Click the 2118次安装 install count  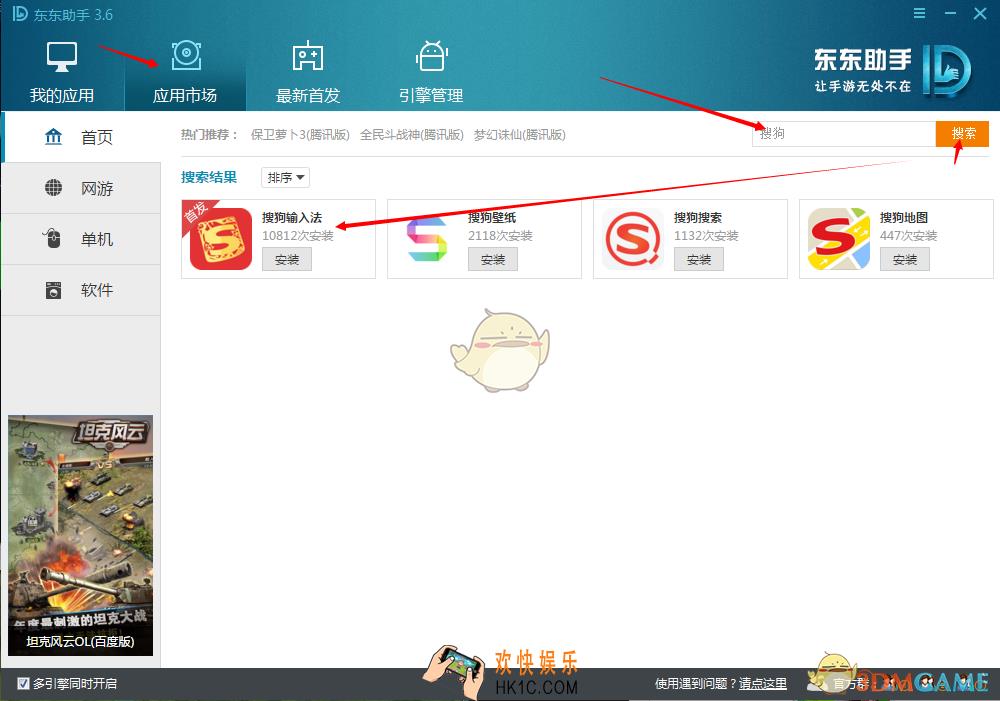(x=501, y=235)
